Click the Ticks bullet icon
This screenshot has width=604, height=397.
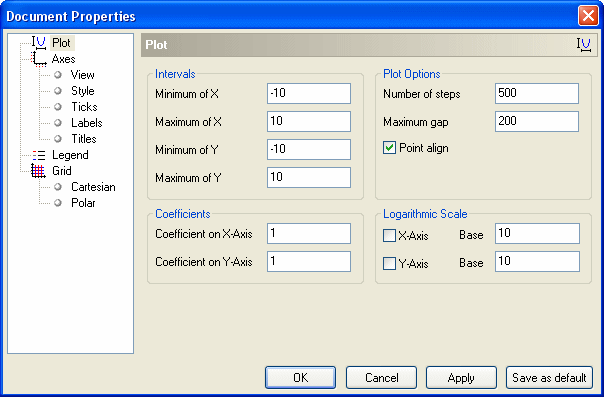pyautogui.click(x=58, y=107)
